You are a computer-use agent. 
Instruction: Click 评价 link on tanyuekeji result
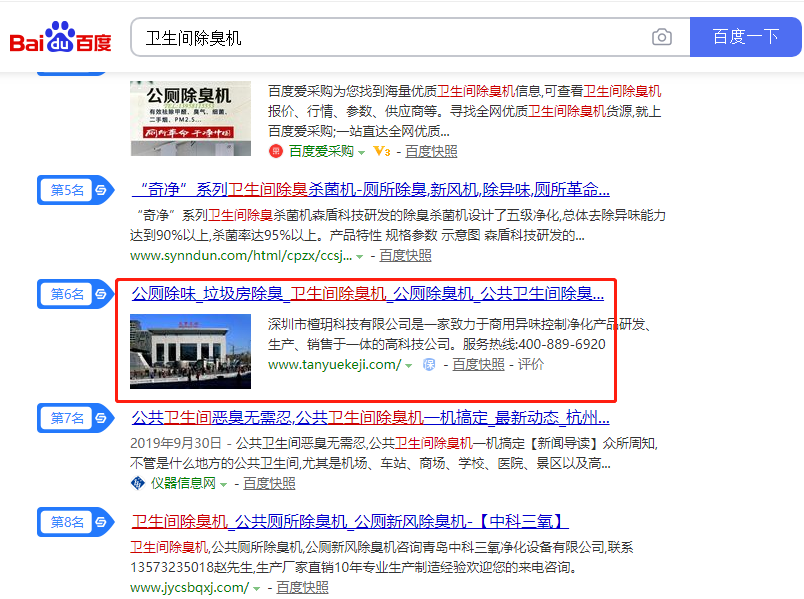[531, 365]
